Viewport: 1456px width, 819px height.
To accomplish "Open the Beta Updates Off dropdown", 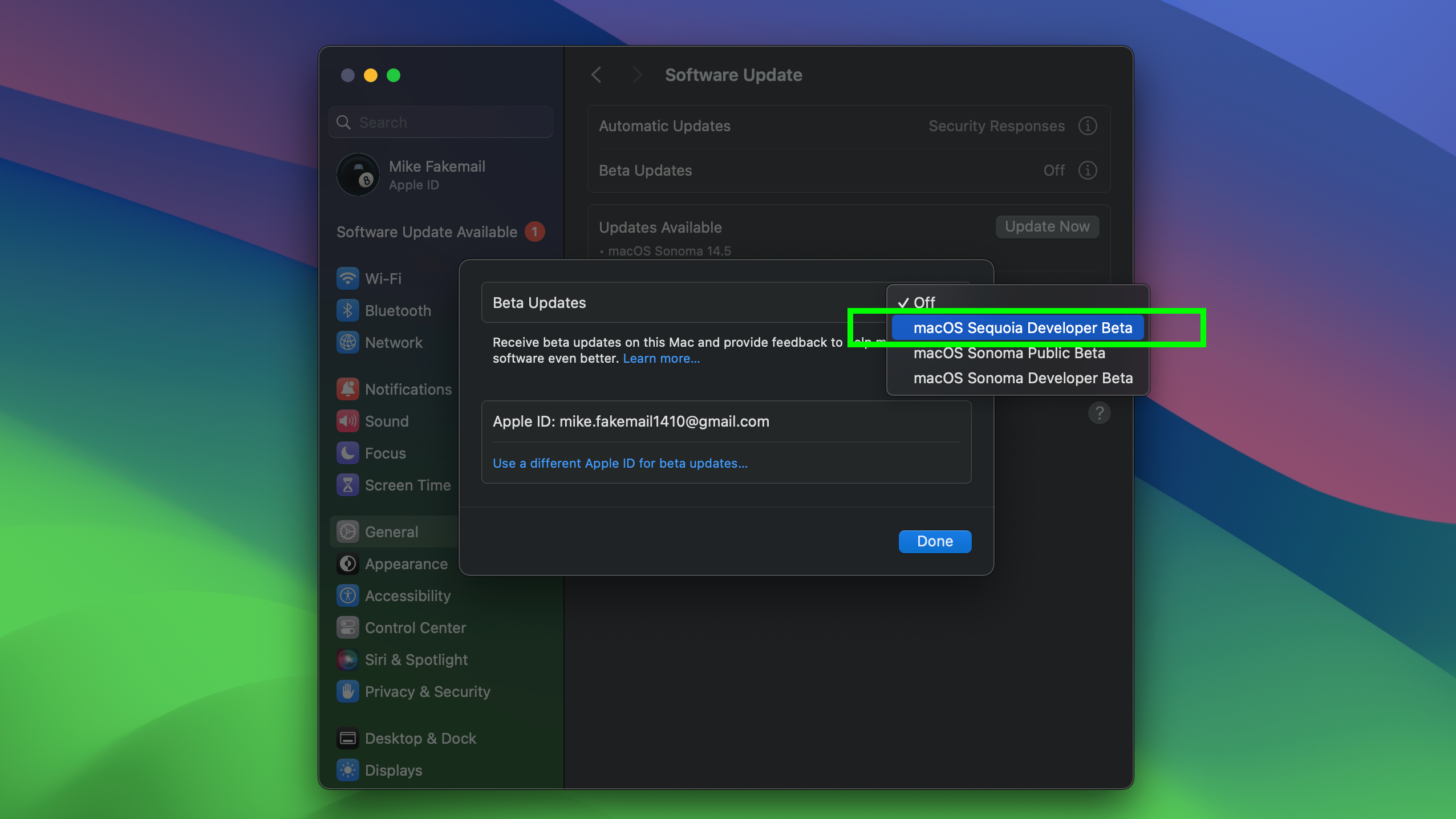I will click(x=1052, y=170).
